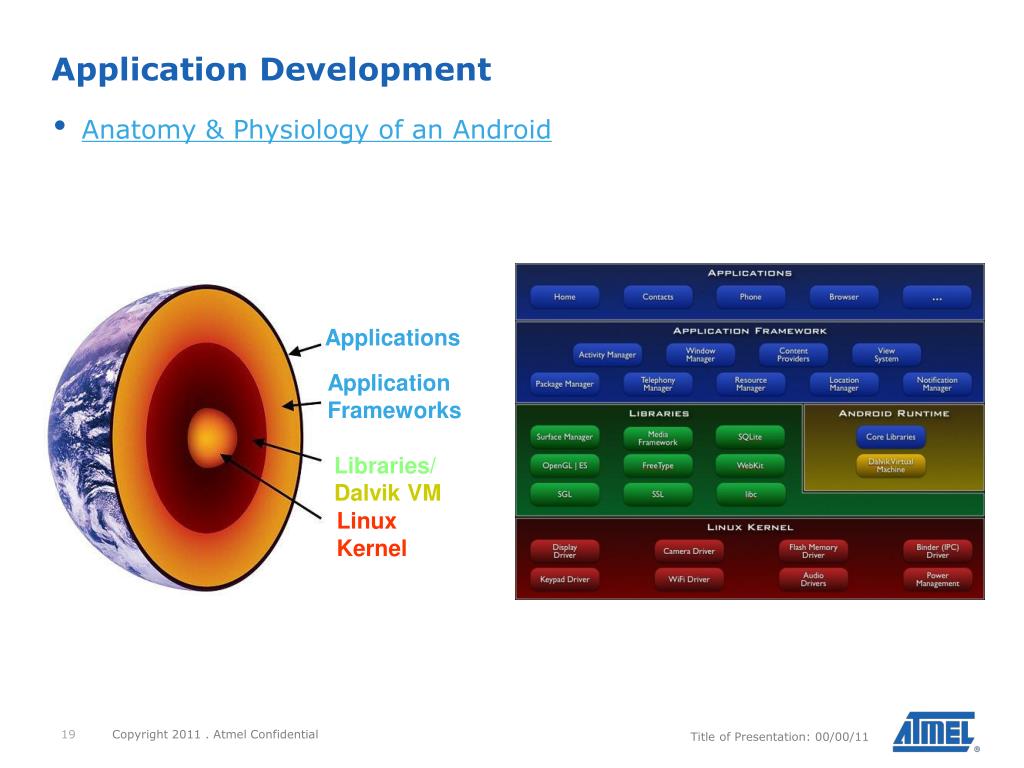Click the Flash Memory Driver box
This screenshot has width=1024, height=768.
(x=813, y=551)
